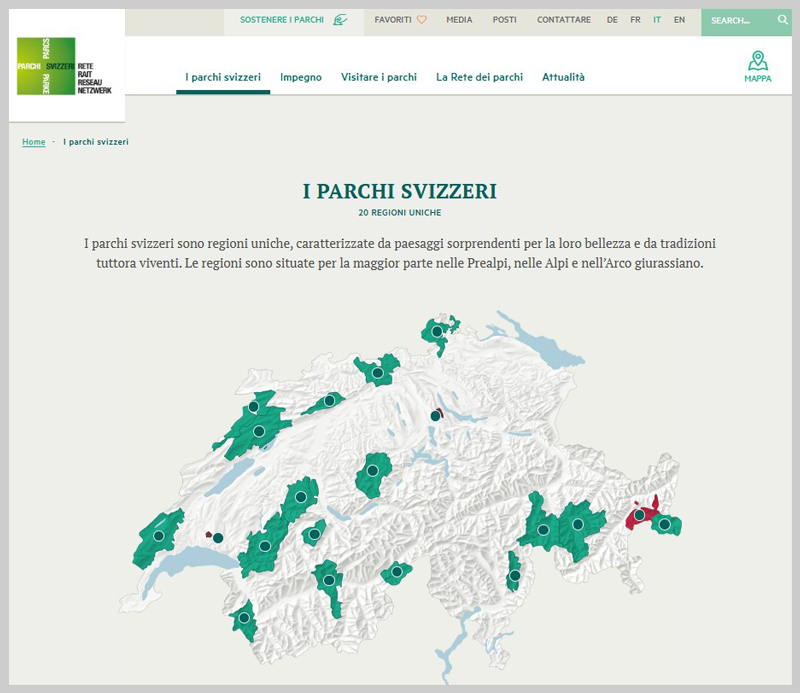Follow the Home breadcrumb link
Viewport: 800px width, 693px height.
34,142
